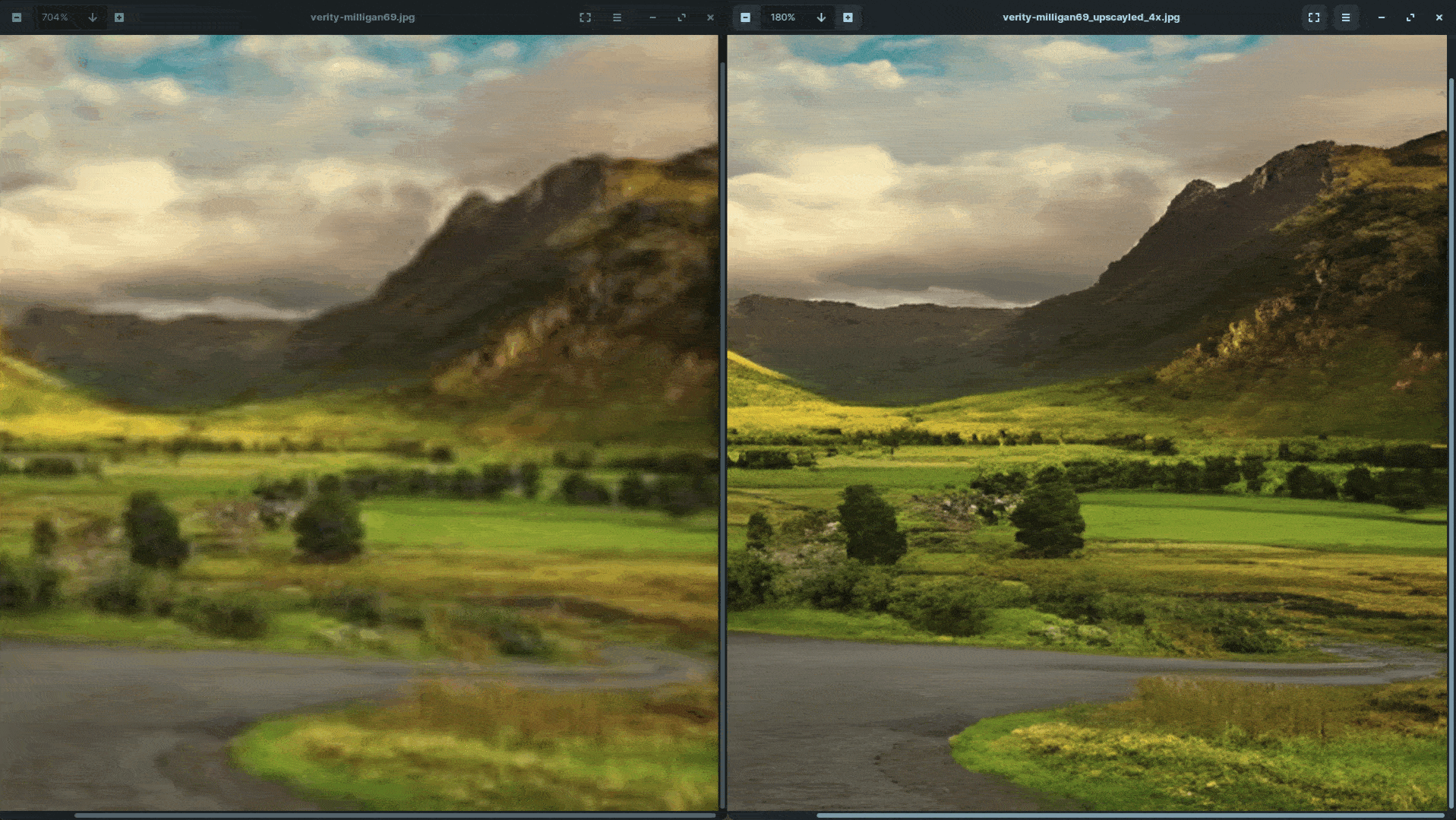1456x820 pixels.
Task: Zoom in on the upscayled_4x image window
Action: click(848, 17)
